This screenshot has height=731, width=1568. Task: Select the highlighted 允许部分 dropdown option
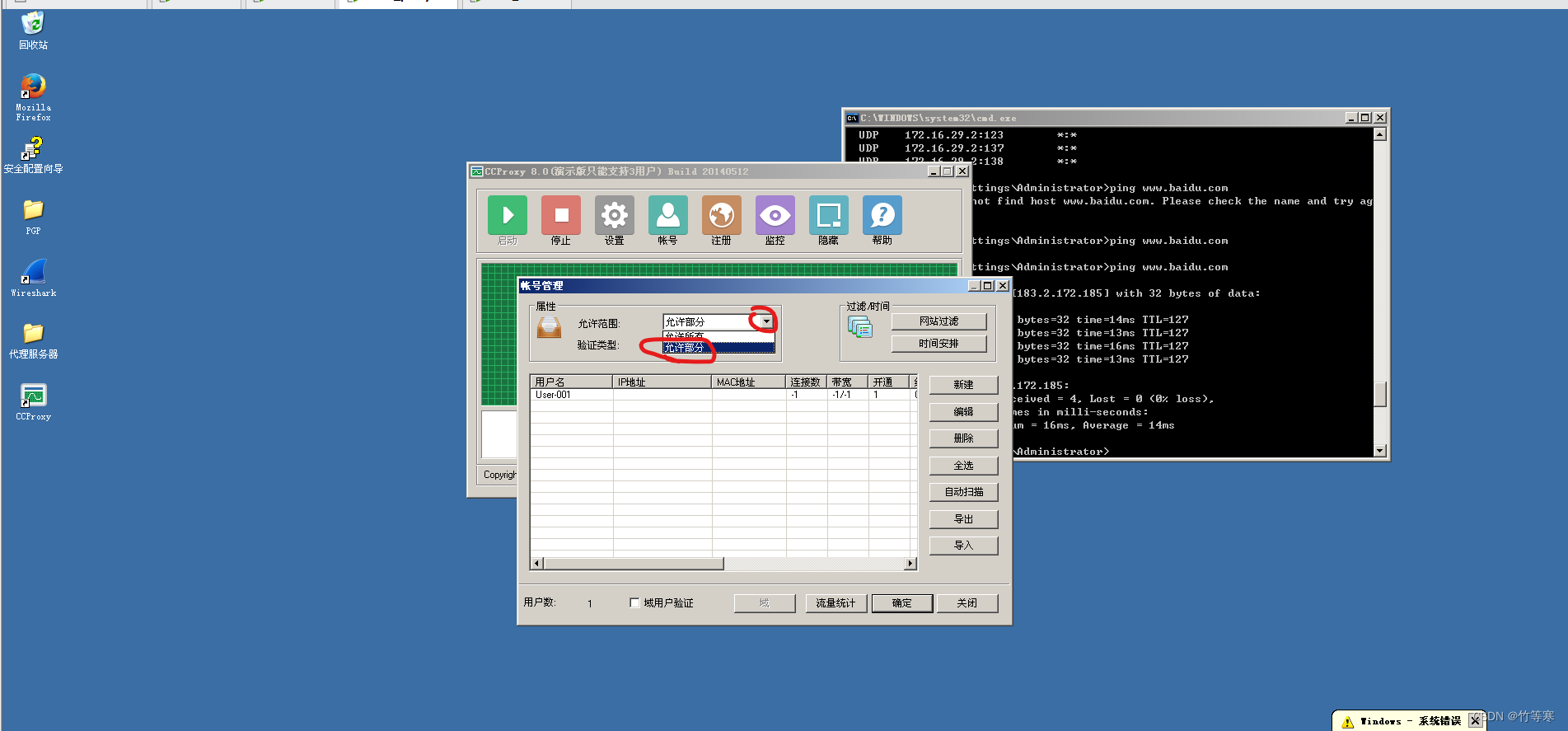click(718, 348)
